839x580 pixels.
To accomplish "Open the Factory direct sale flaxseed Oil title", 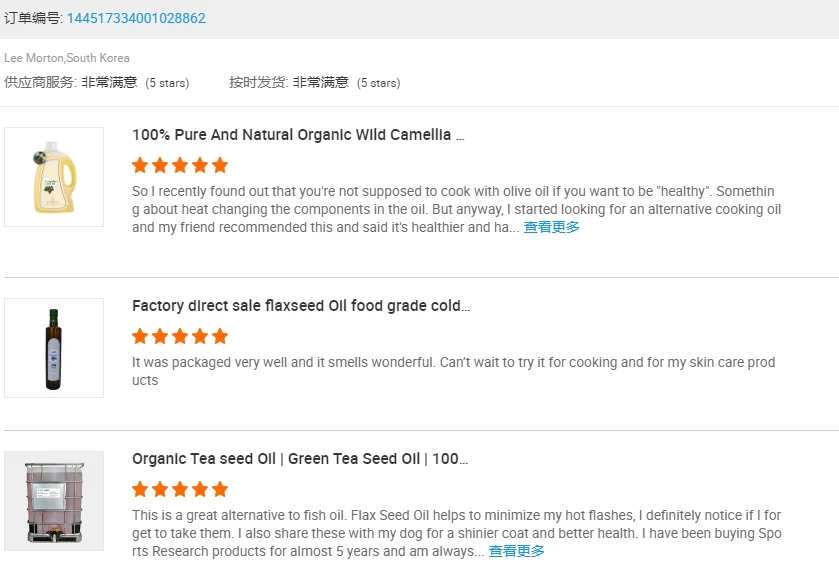I will [301, 306].
